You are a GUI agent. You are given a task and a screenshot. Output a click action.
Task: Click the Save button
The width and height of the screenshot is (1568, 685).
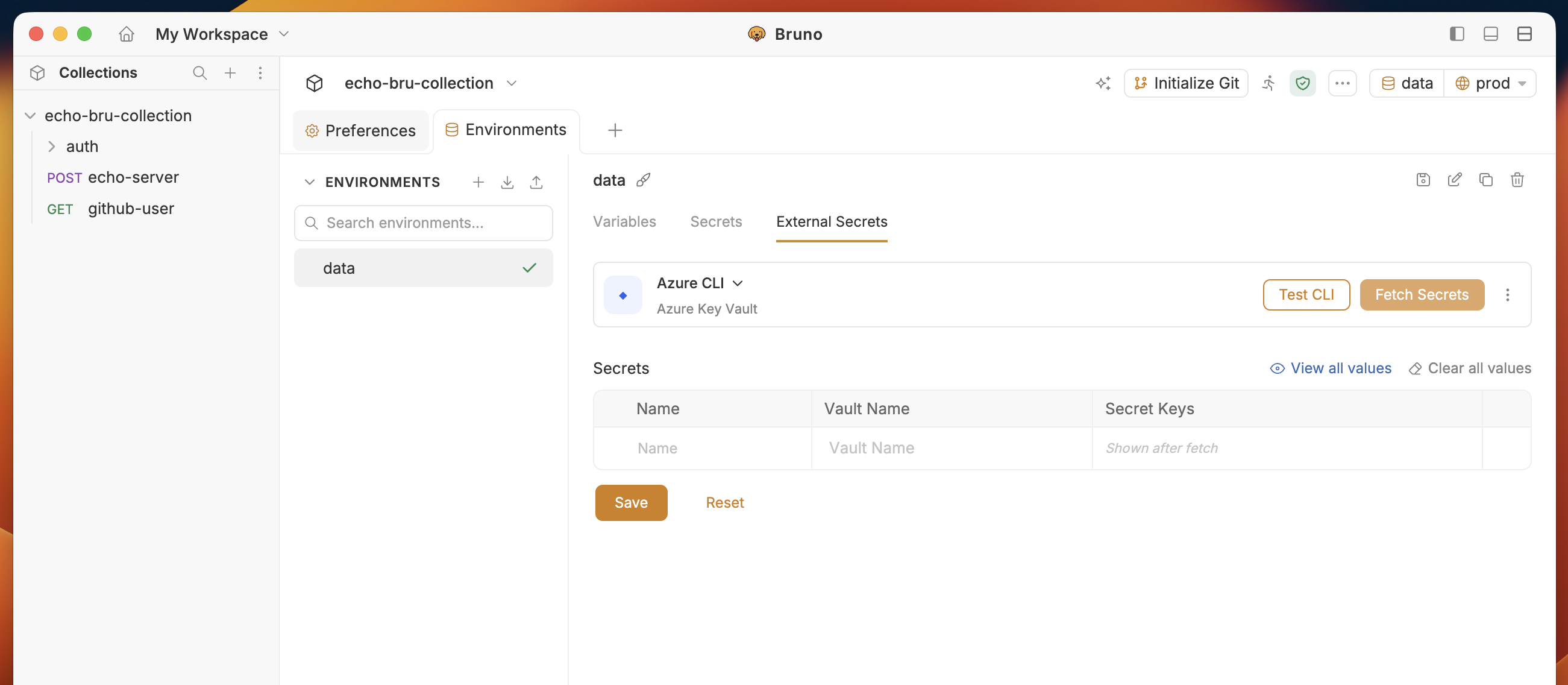coord(631,503)
